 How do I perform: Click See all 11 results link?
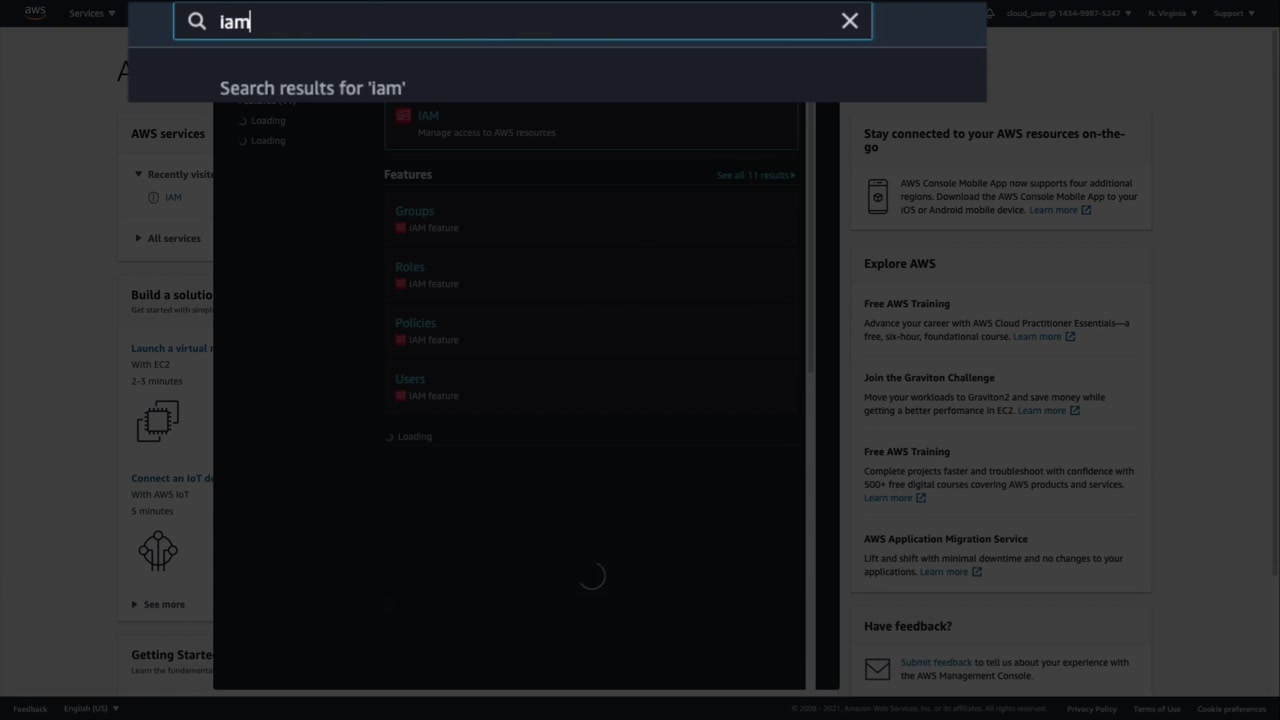tap(756, 175)
